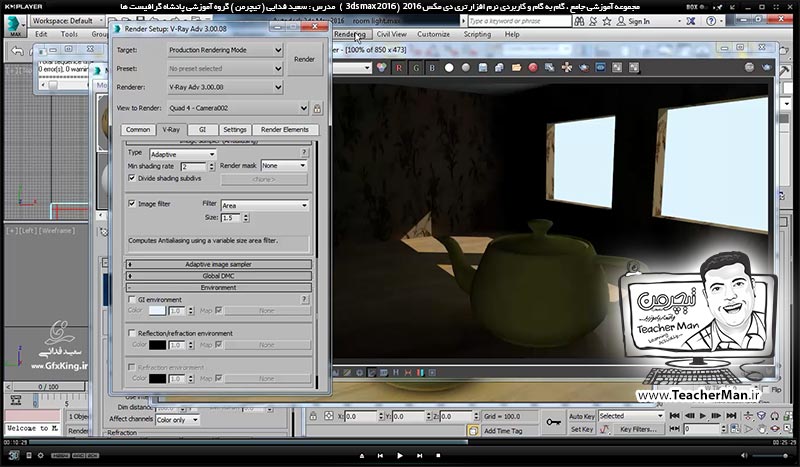Clear frame buffer with red circle icon
This screenshot has height=467, width=800.
[533, 68]
